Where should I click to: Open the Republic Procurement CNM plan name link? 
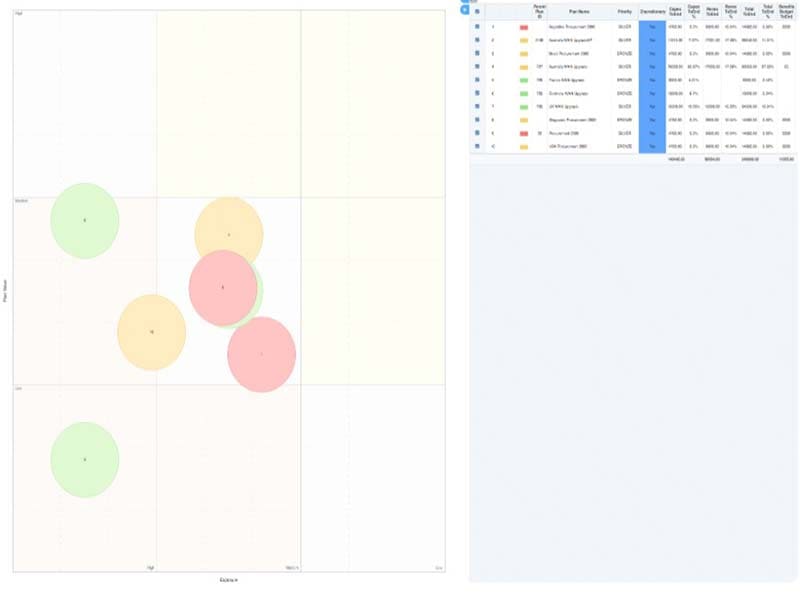coord(573,26)
